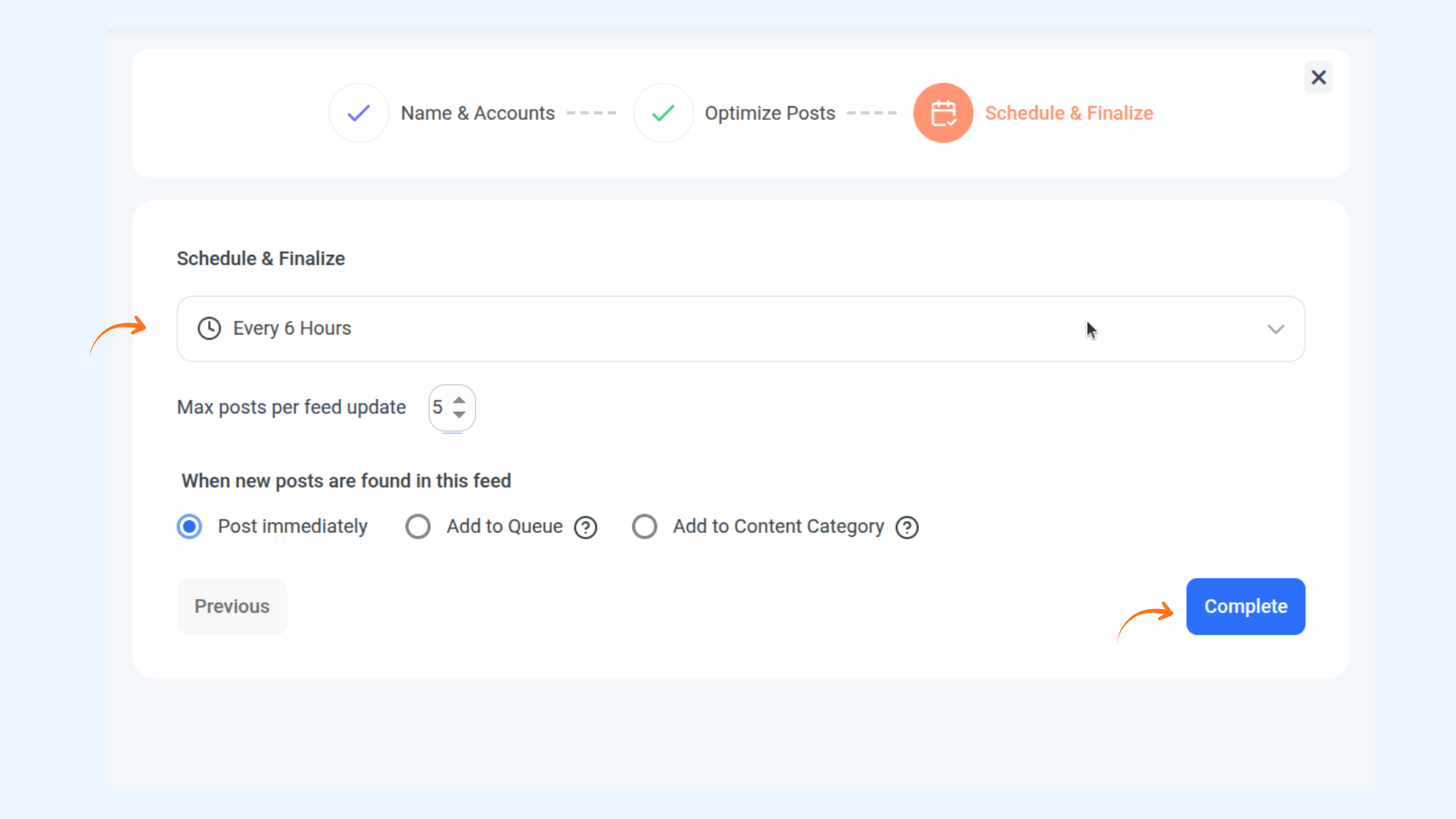Close the wizard with the X icon
The height and width of the screenshot is (819, 1456).
tap(1319, 77)
